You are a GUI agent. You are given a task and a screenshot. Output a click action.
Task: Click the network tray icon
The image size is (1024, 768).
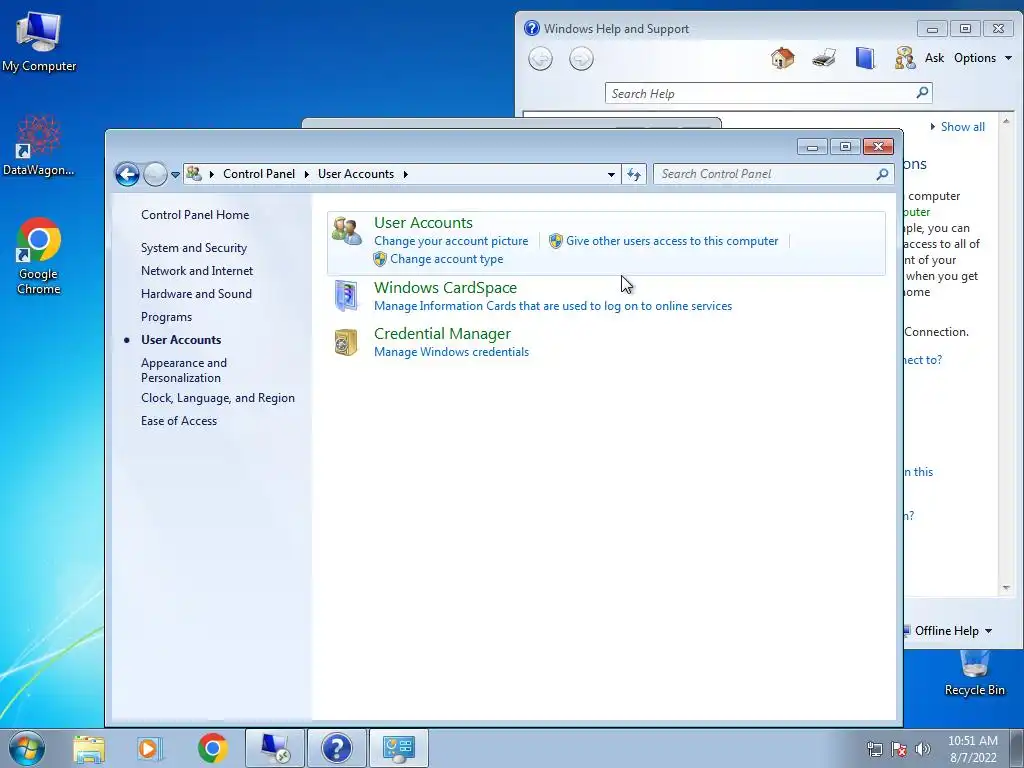pyautogui.click(x=874, y=749)
